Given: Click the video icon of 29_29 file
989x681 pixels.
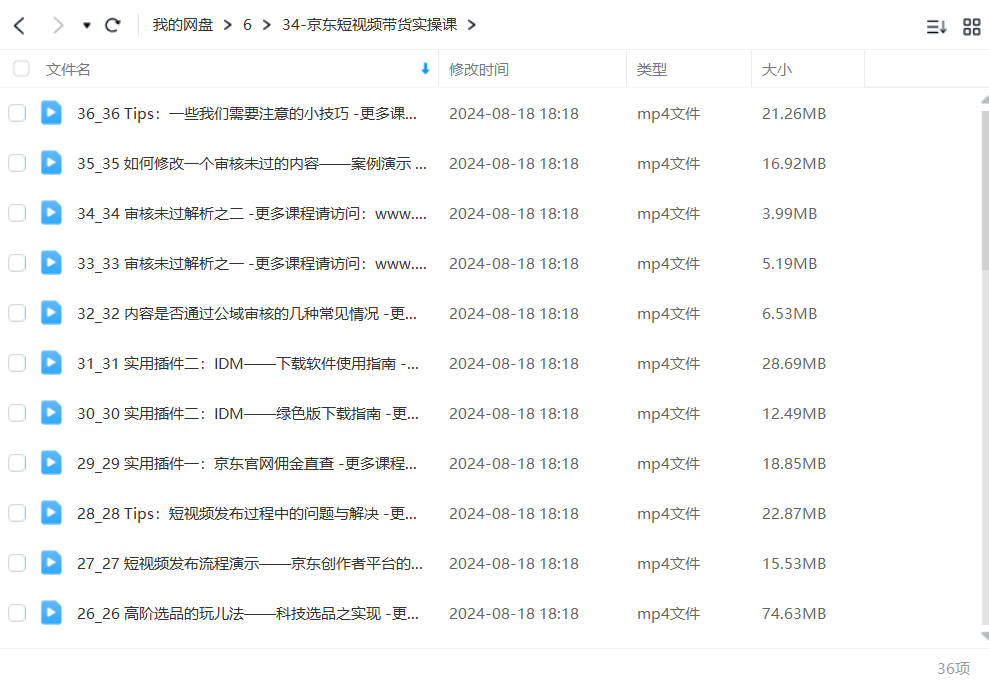Looking at the screenshot, I should (51, 463).
